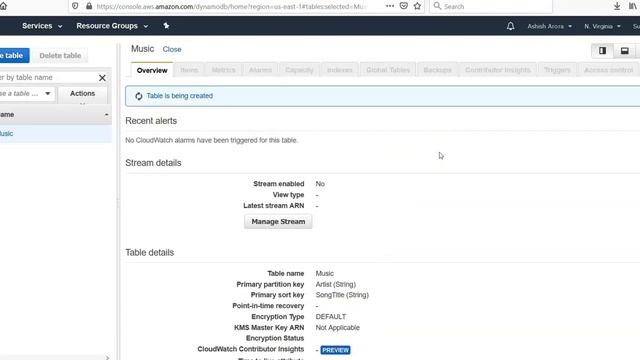Image resolution: width=640 pixels, height=360 pixels.
Task: Open the Ashish Arora account menu
Action: [549, 26]
